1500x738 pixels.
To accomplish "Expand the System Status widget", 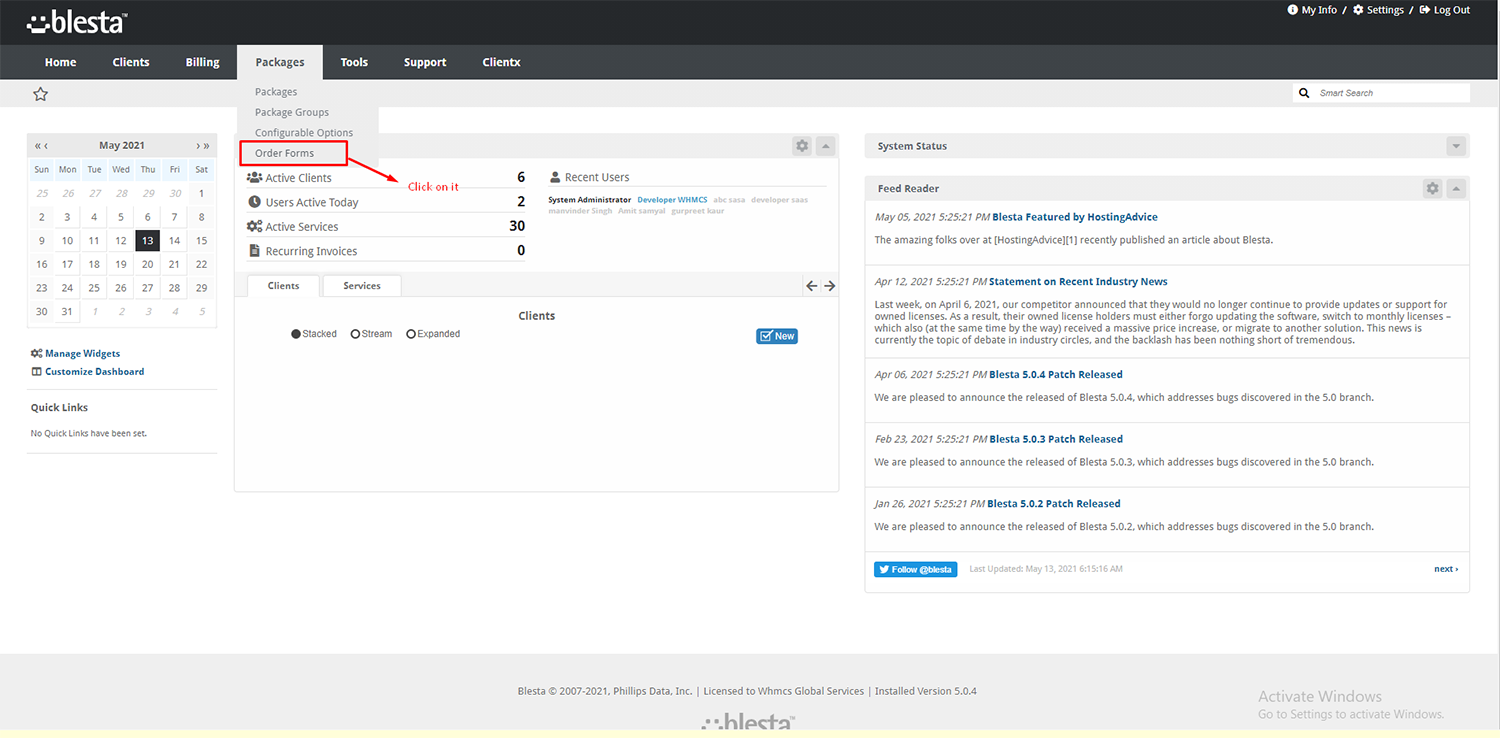I will 1456,146.
